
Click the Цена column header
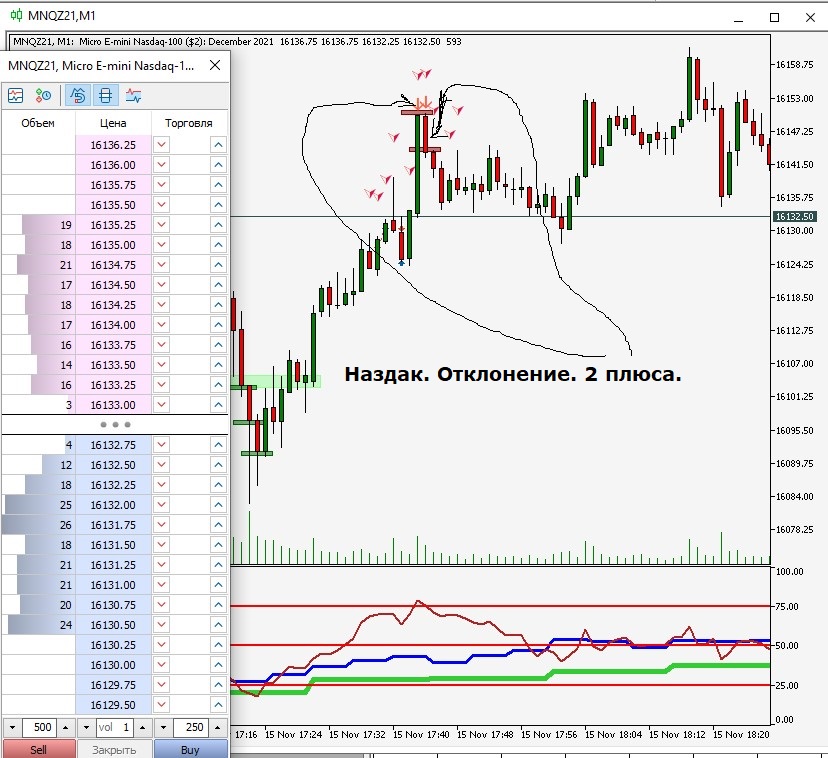[x=113, y=123]
